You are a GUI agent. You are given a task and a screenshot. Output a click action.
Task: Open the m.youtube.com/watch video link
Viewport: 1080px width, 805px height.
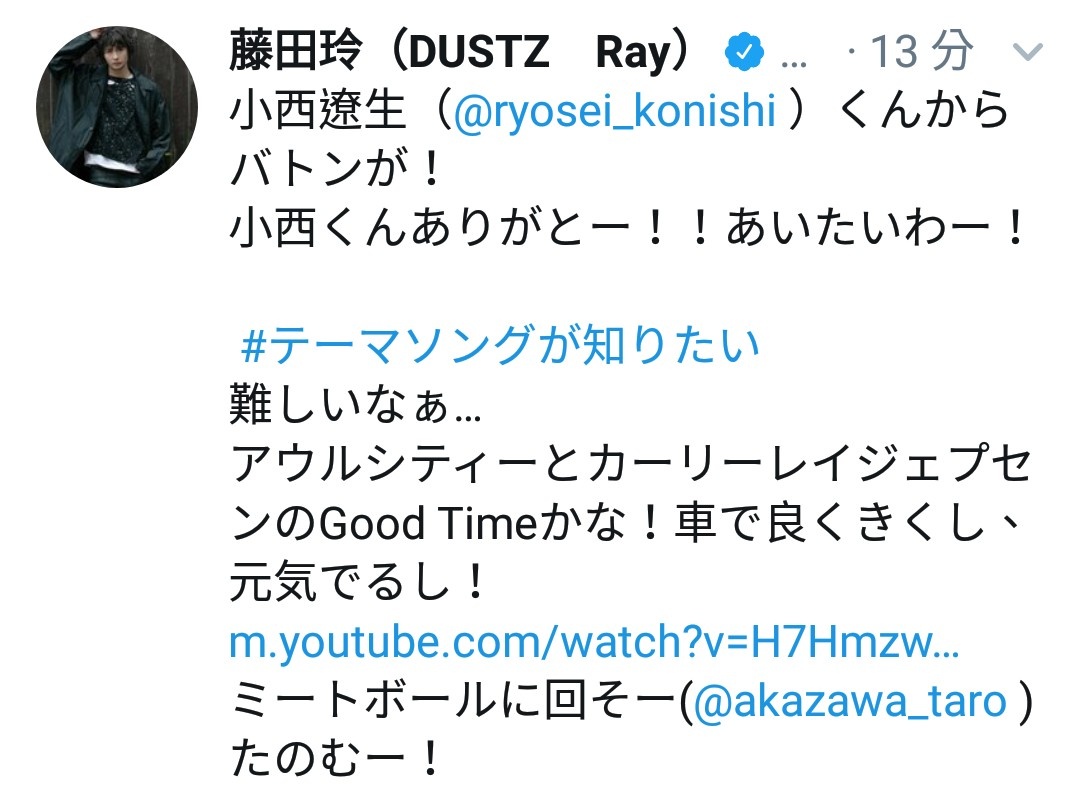(x=594, y=642)
